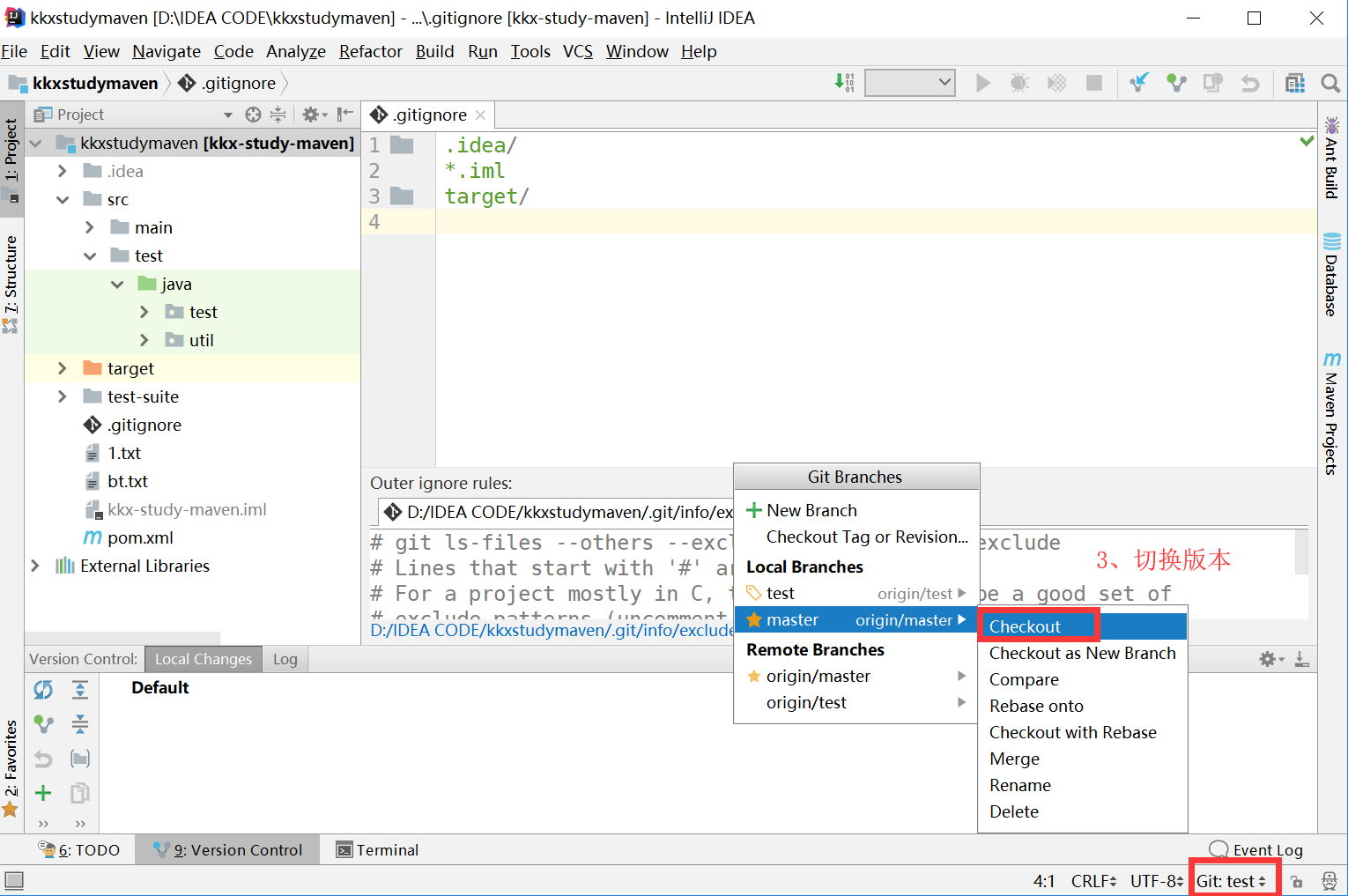
Task: Click New Branch in Git Branches
Action: (856, 510)
